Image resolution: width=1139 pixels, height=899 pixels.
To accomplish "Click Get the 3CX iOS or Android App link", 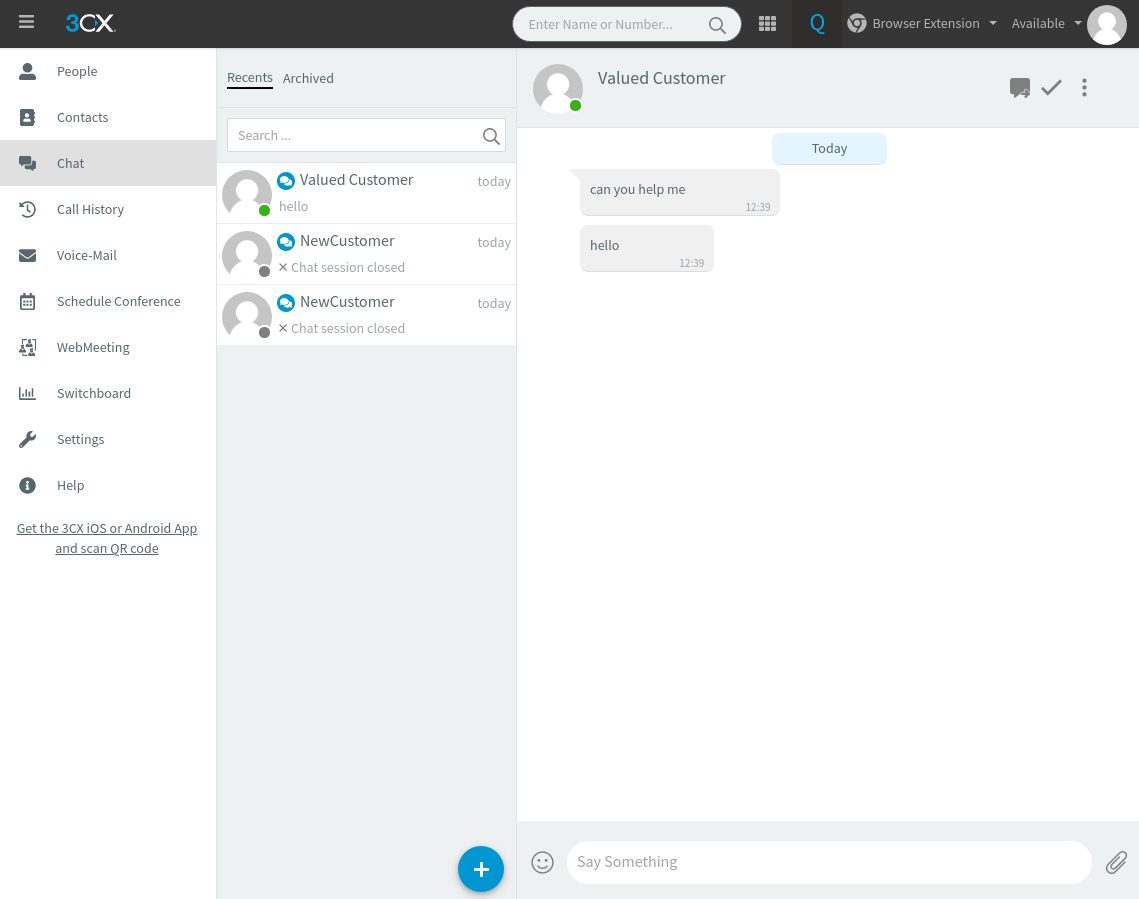I will [x=107, y=538].
